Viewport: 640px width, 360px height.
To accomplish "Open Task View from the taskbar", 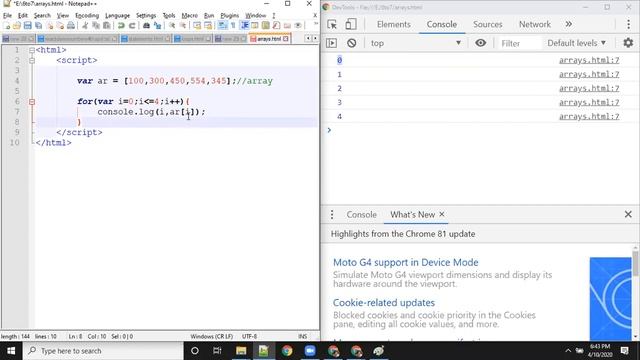I will (x=217, y=351).
